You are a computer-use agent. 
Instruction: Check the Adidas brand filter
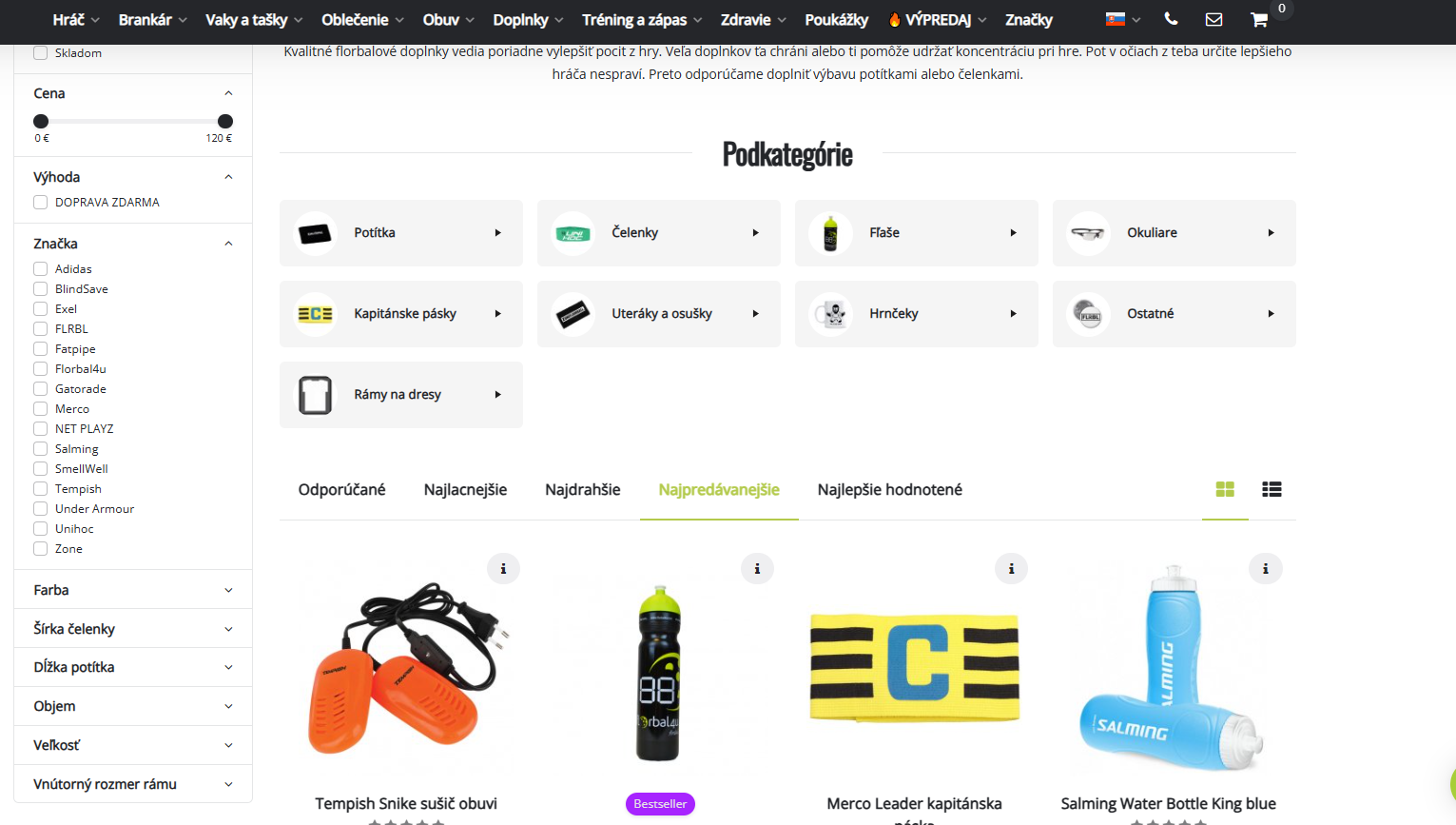point(41,269)
